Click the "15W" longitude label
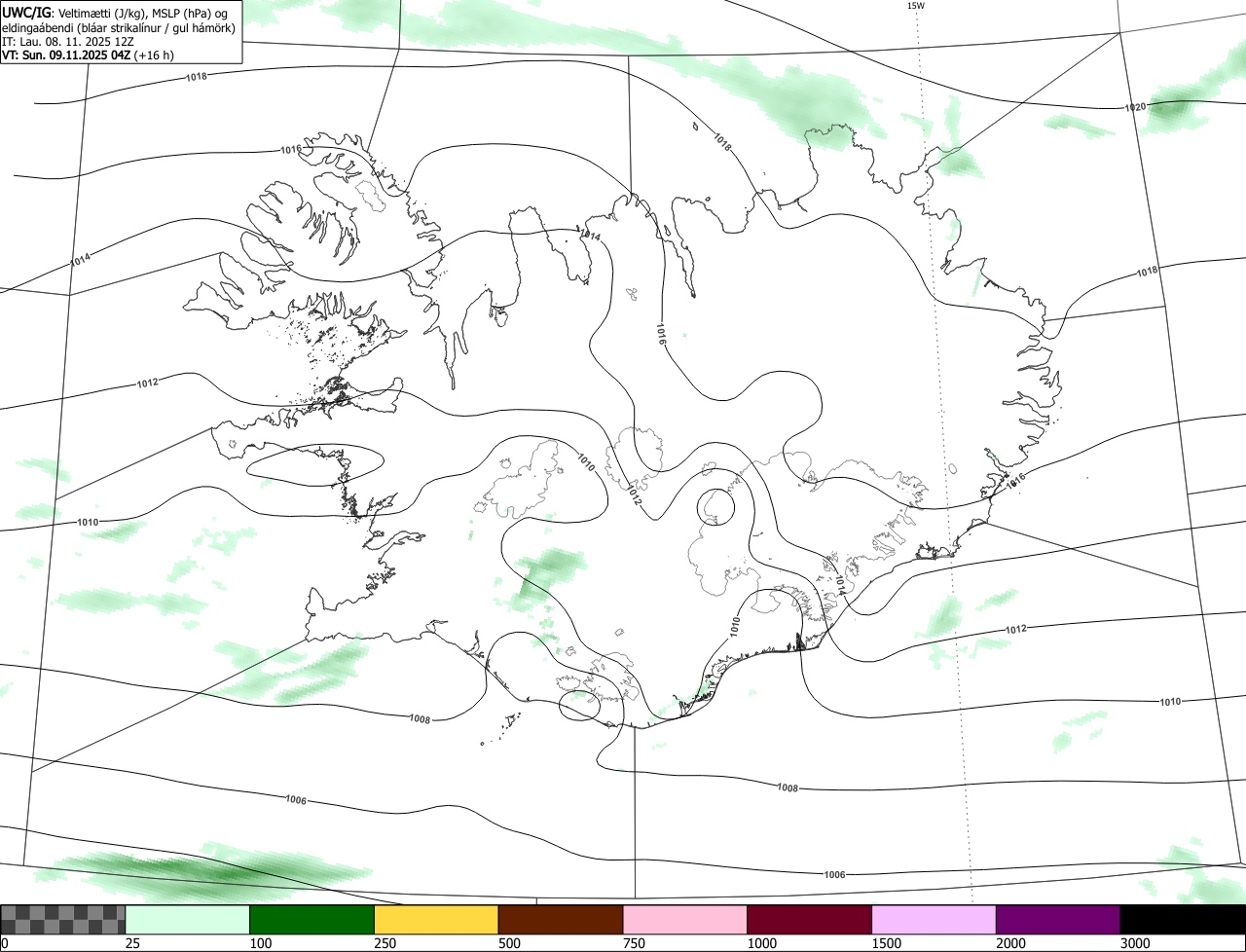Image resolution: width=1246 pixels, height=952 pixels. pyautogui.click(x=915, y=6)
